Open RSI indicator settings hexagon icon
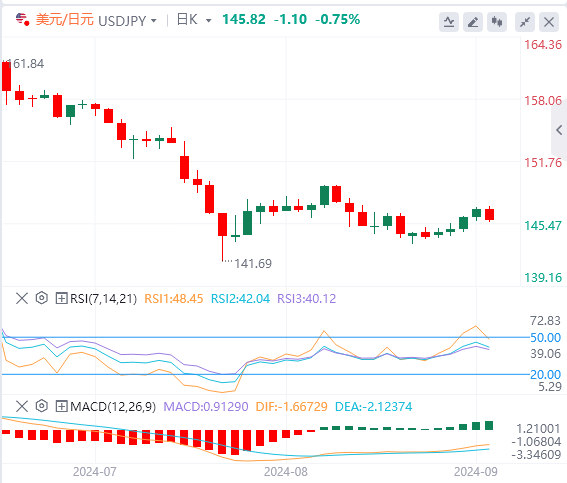 [42, 298]
